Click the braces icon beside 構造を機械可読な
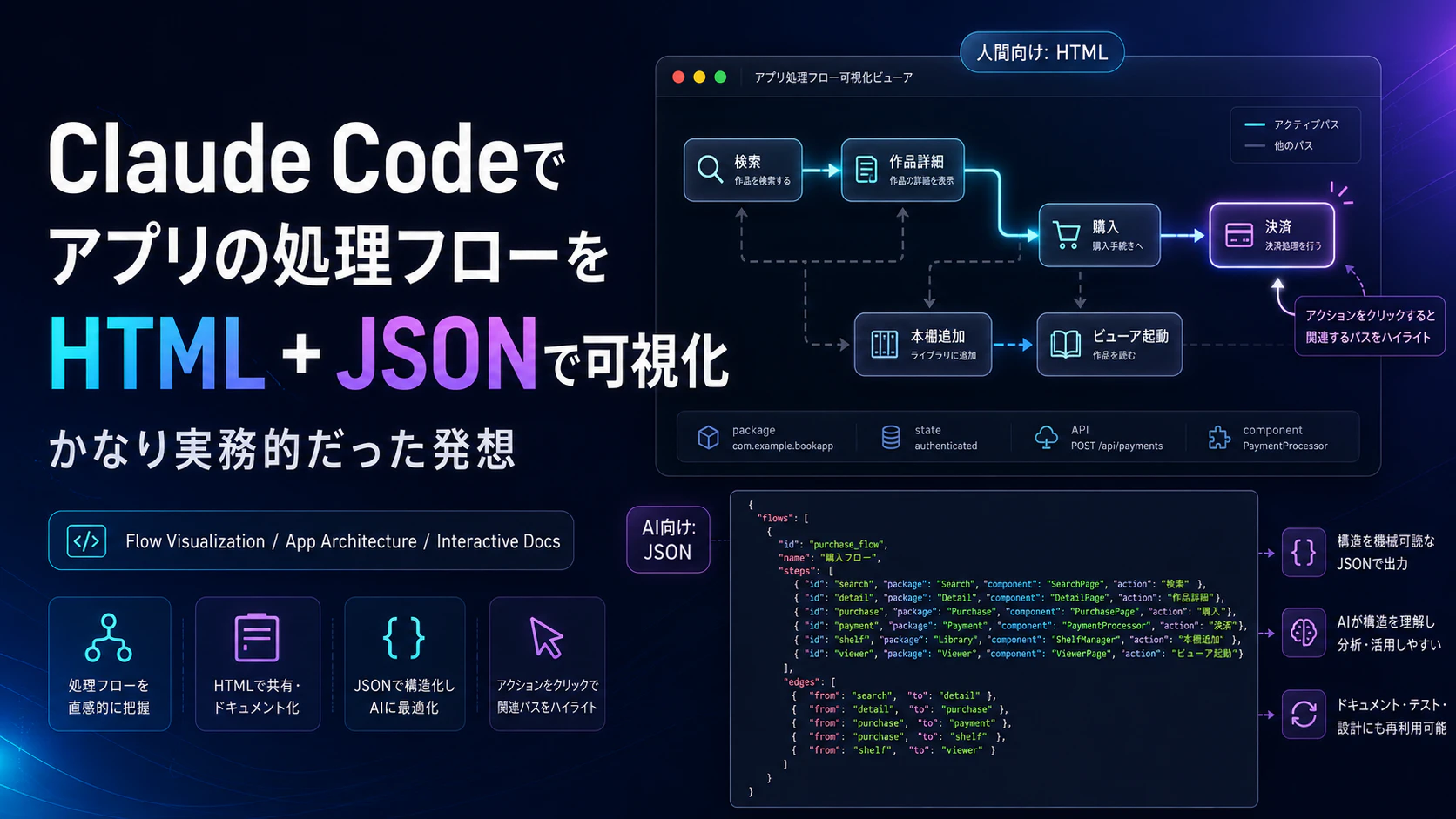The height and width of the screenshot is (819, 1456). 1304,553
